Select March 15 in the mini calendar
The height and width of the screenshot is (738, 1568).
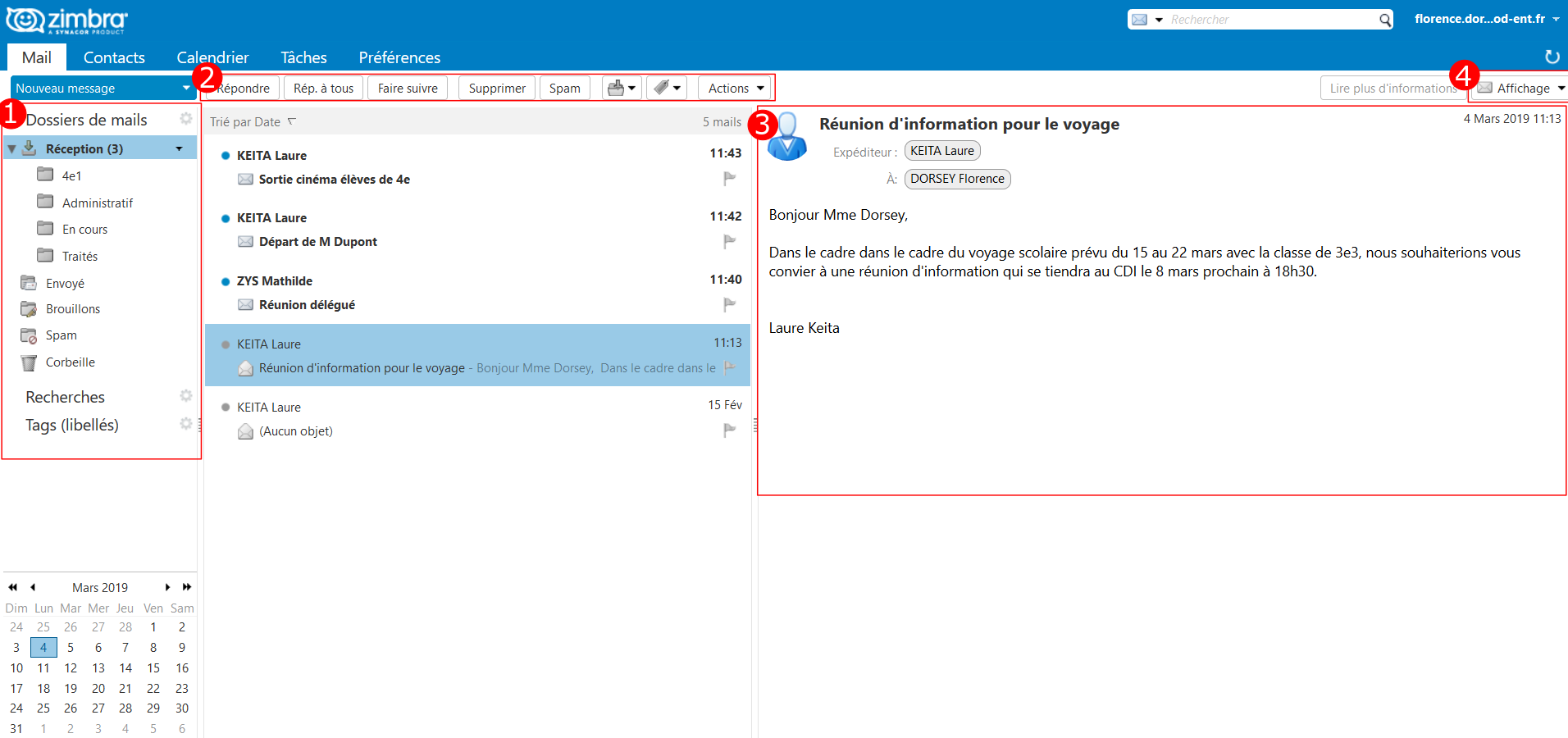[x=153, y=668]
